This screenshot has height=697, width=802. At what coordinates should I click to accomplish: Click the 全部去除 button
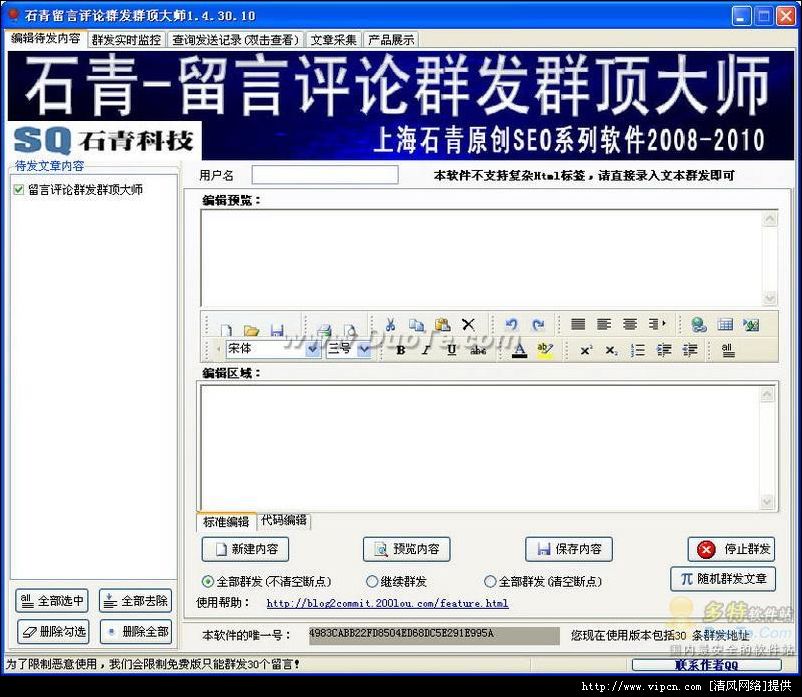(x=136, y=601)
